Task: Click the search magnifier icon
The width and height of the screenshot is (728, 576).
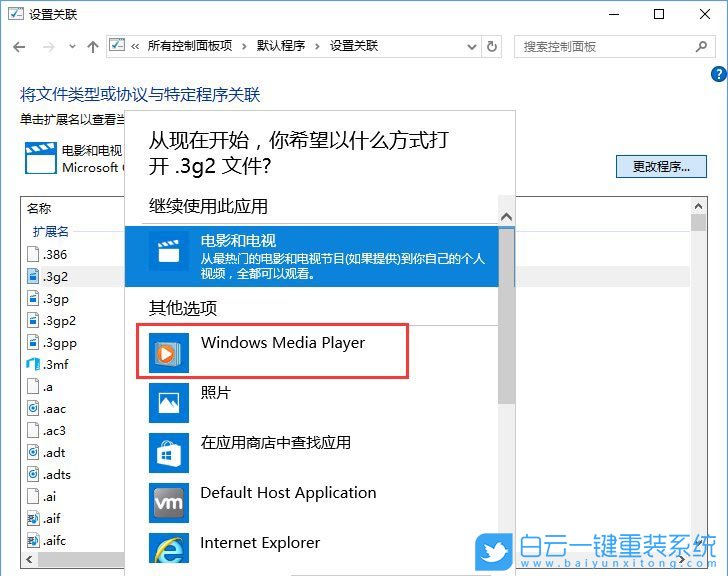Action: click(702, 46)
